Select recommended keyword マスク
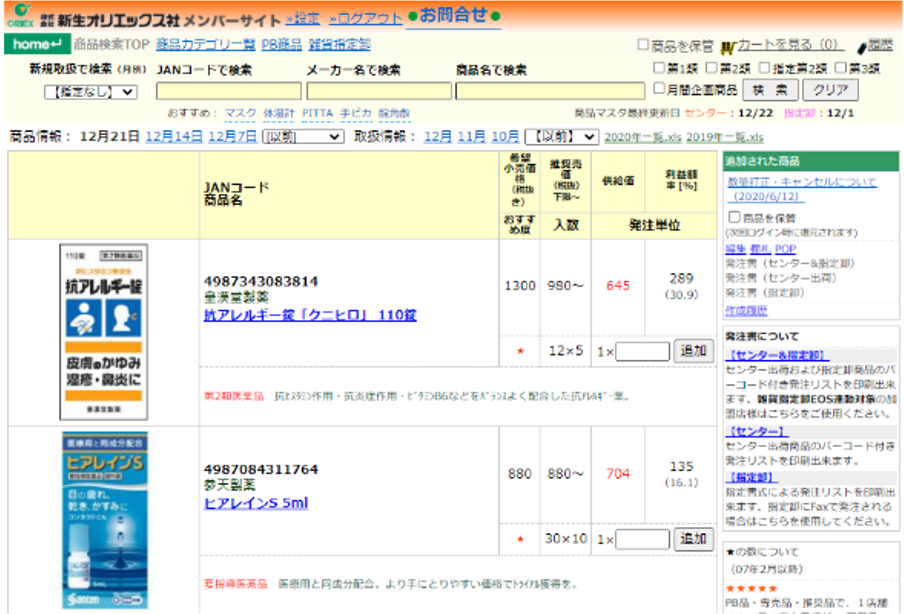 (240, 114)
